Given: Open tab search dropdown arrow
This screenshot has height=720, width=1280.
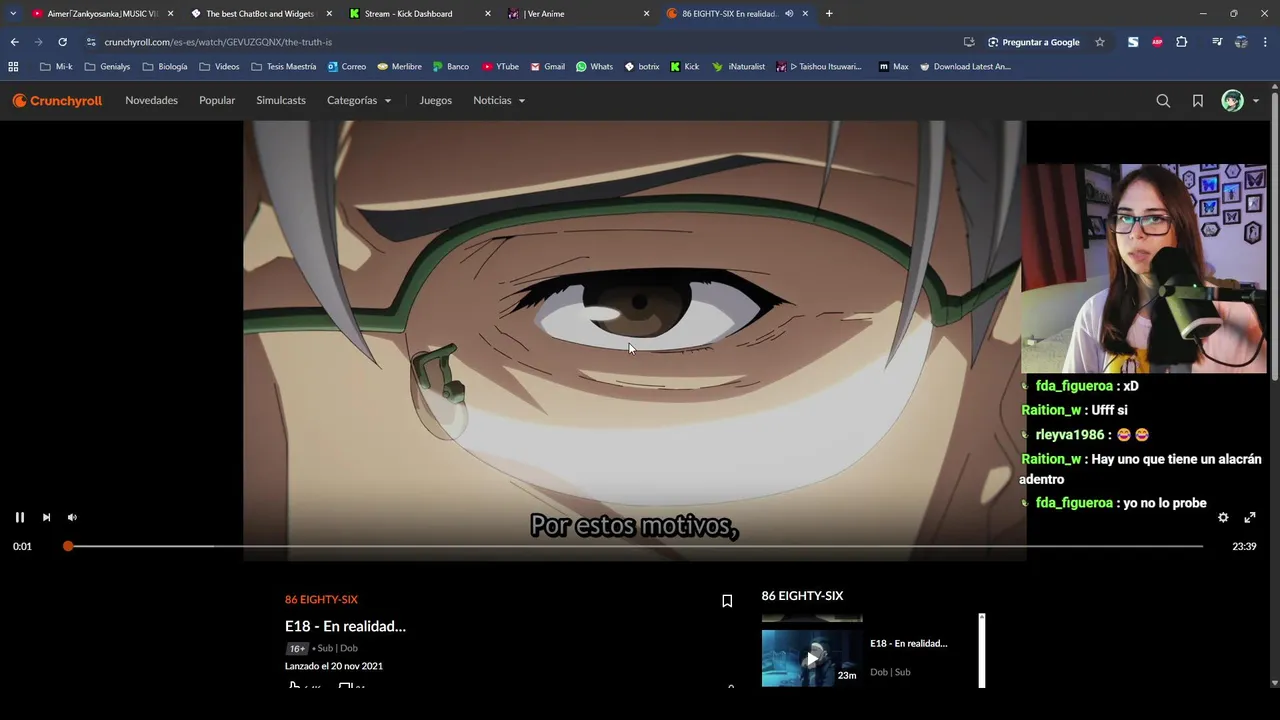Looking at the screenshot, I should coord(12,14).
